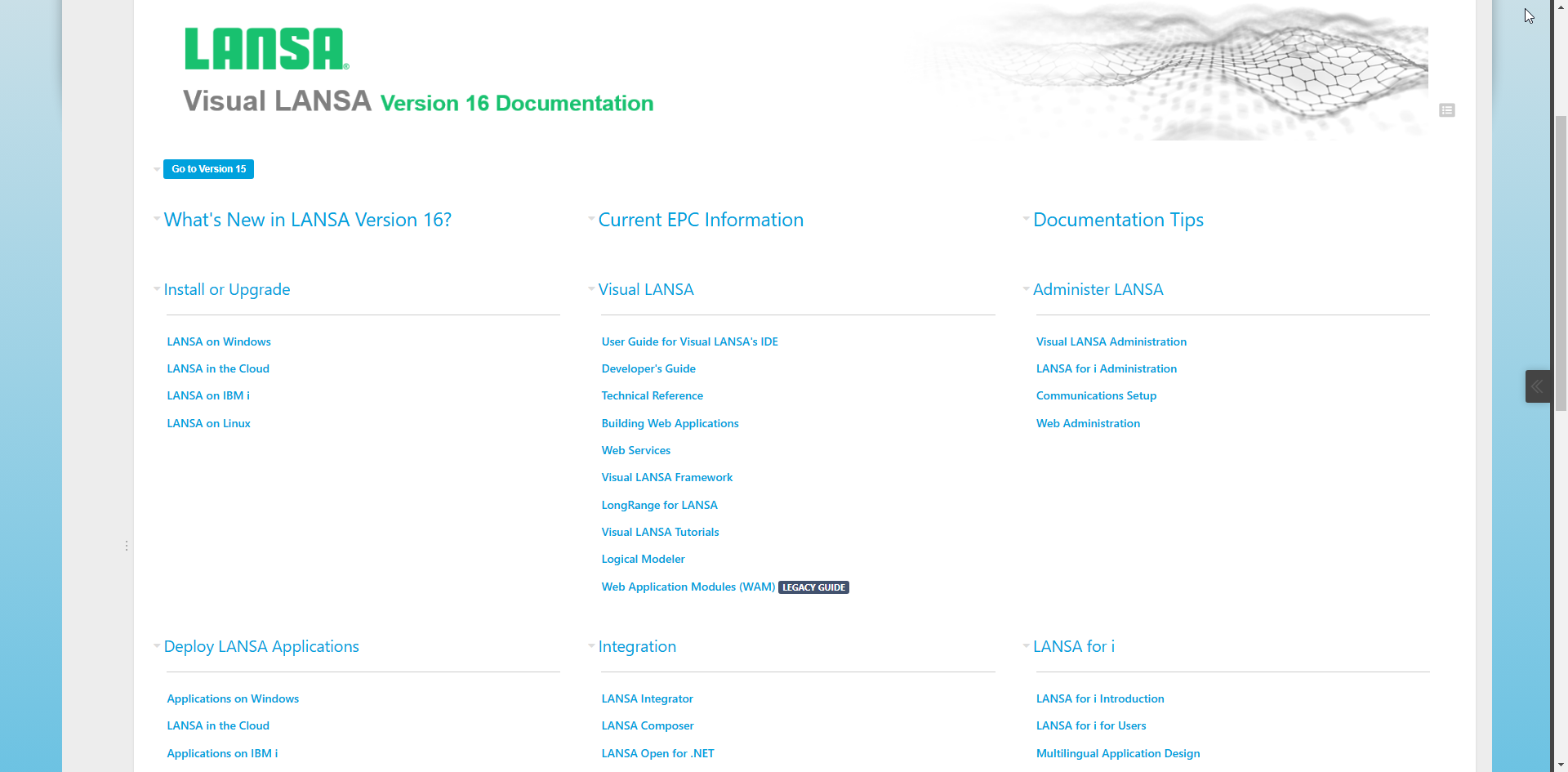1568x772 pixels.
Task: Open Visual LANSA Framework link
Action: (x=666, y=477)
